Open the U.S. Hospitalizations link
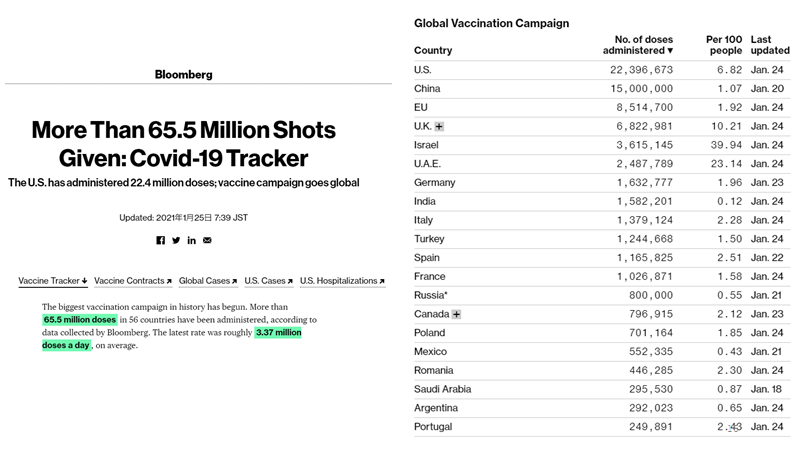800x450 pixels. click(342, 281)
